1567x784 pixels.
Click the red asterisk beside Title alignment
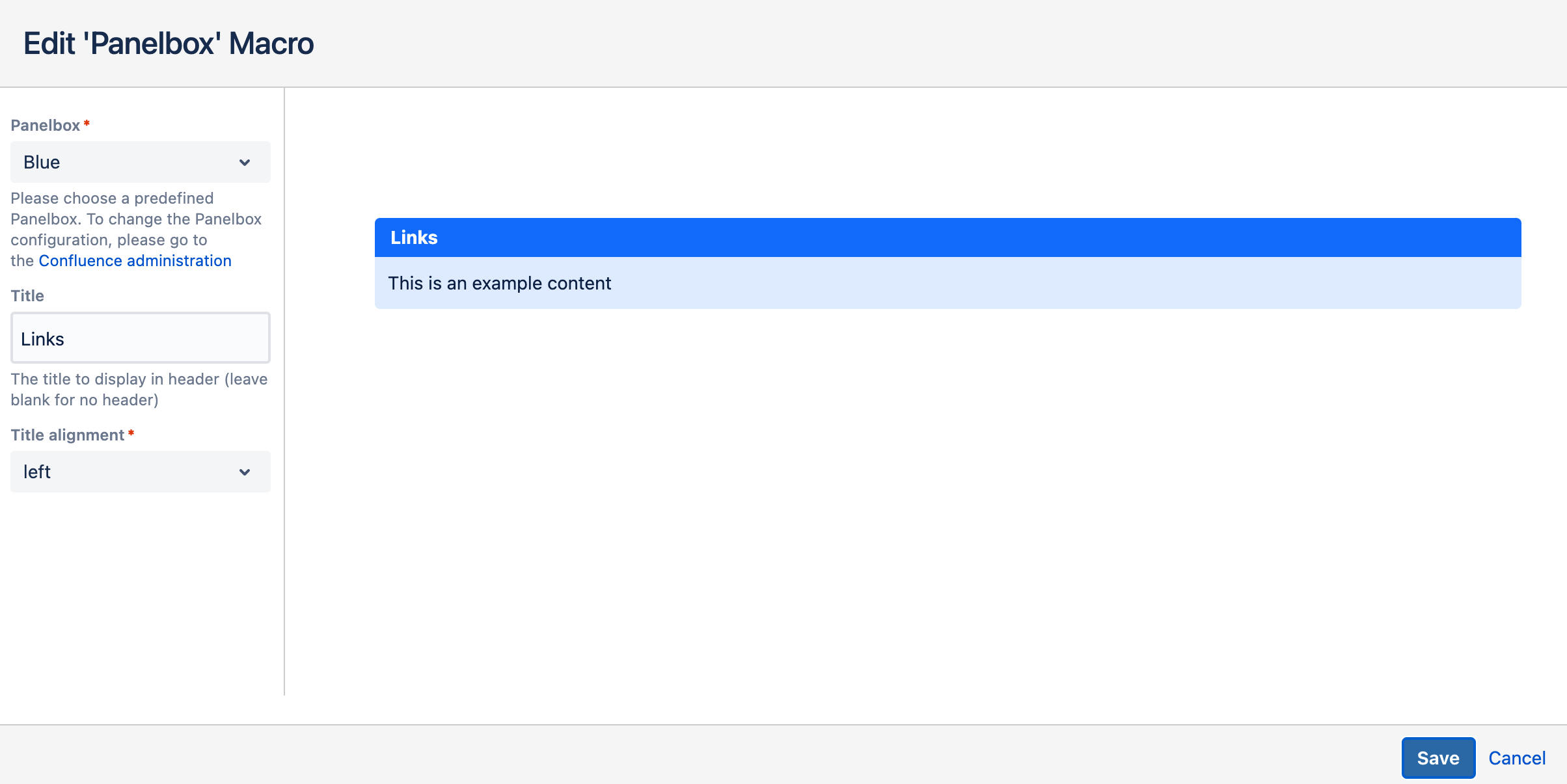click(x=131, y=433)
